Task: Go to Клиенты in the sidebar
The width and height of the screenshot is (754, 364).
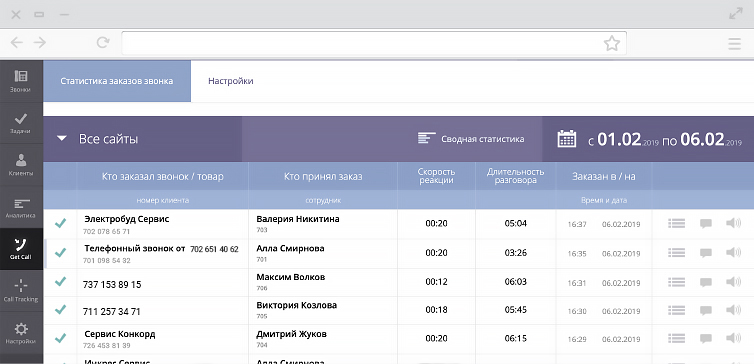Action: coord(21,164)
